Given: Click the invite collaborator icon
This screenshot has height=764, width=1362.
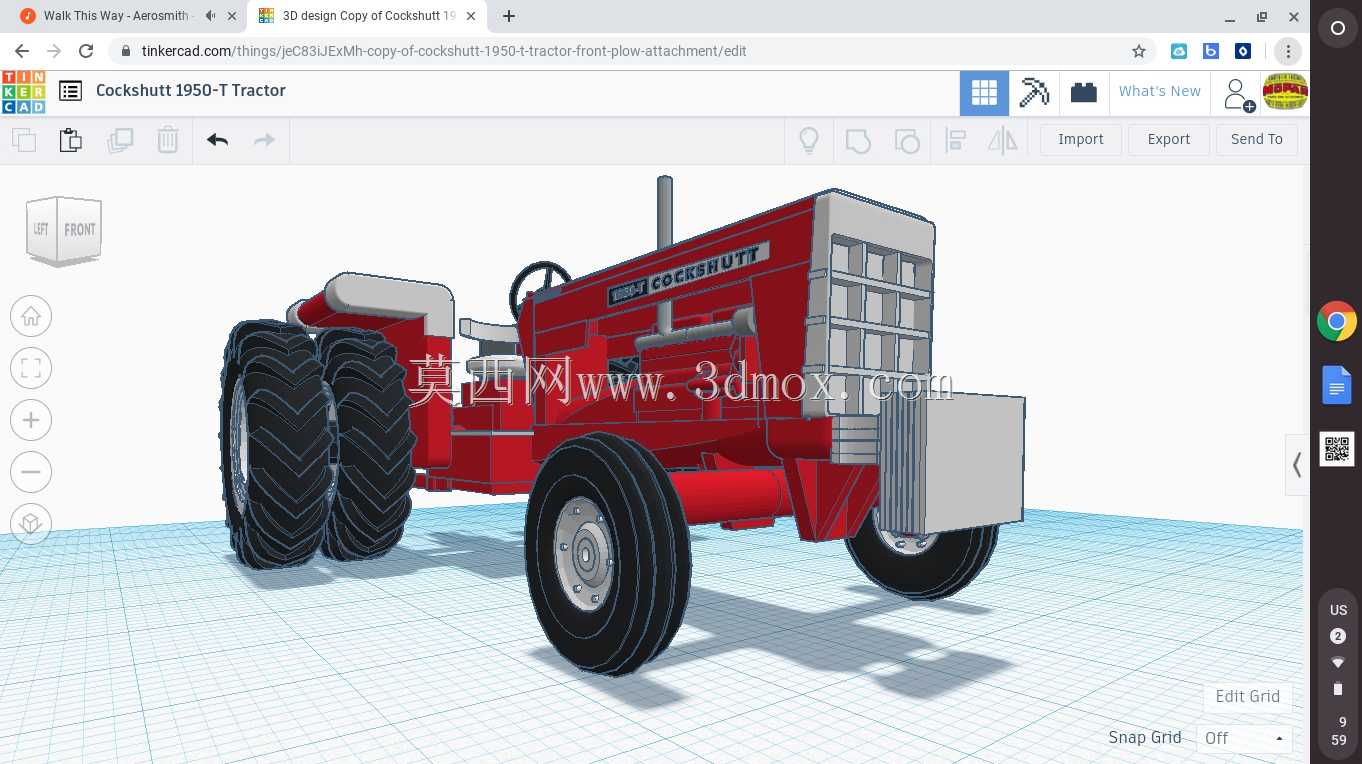Looking at the screenshot, I should [x=1238, y=94].
